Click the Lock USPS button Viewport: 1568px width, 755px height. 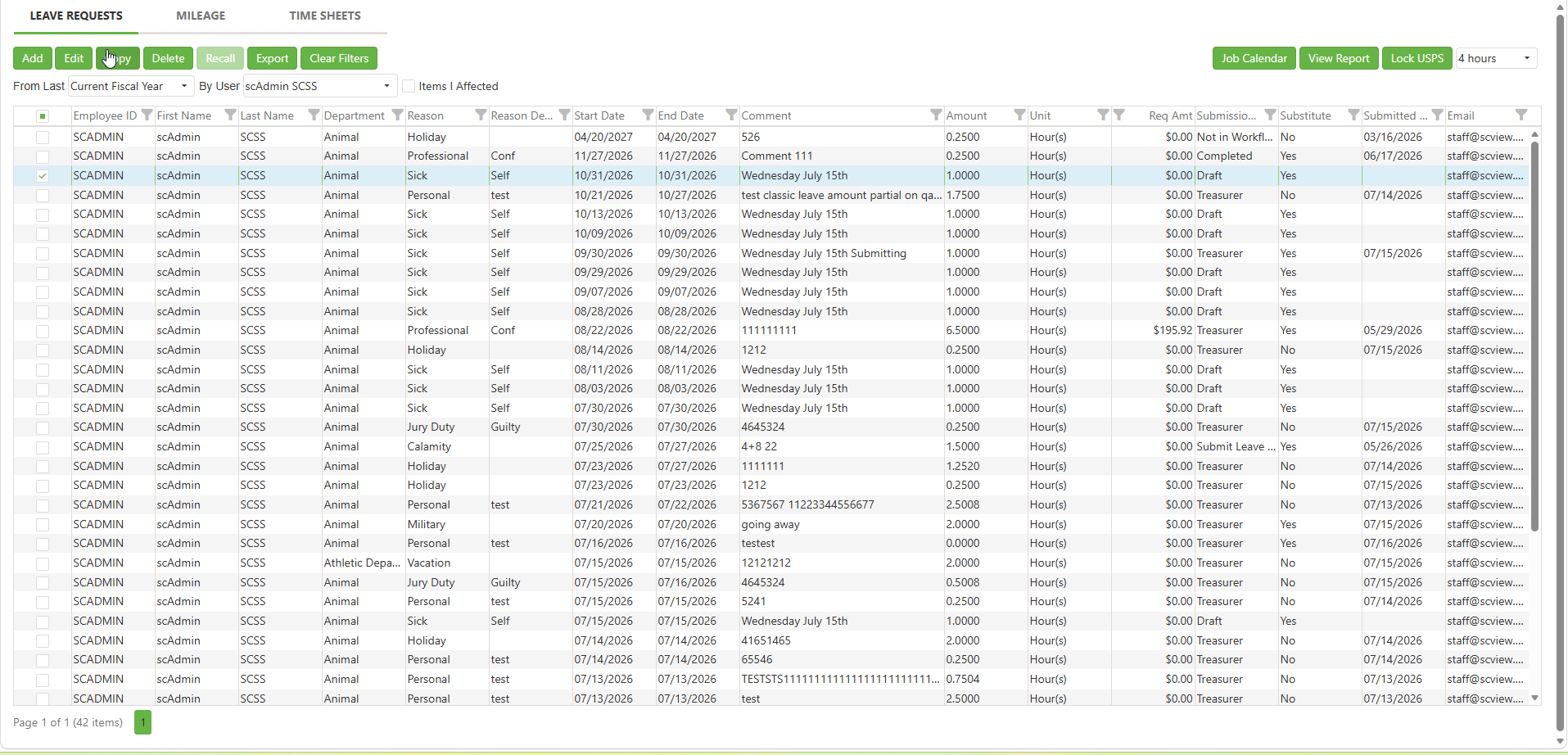[1417, 58]
